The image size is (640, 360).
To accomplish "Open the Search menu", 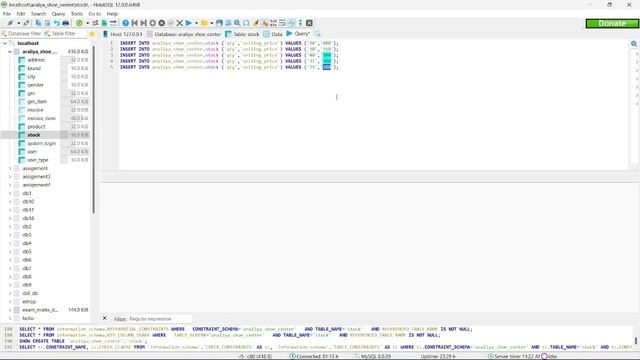I will 38,14.
